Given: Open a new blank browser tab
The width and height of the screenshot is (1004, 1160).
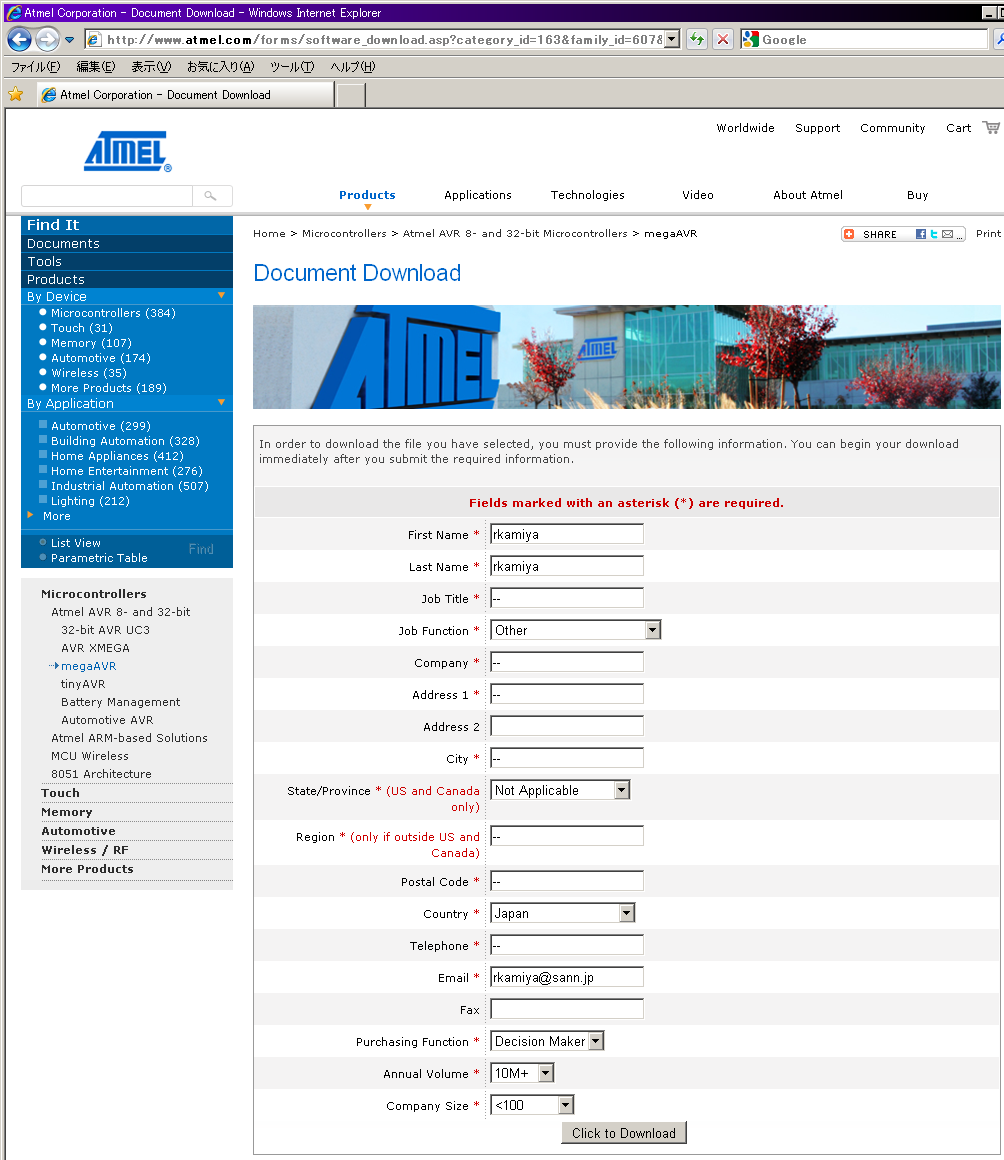Looking at the screenshot, I should tap(351, 95).
